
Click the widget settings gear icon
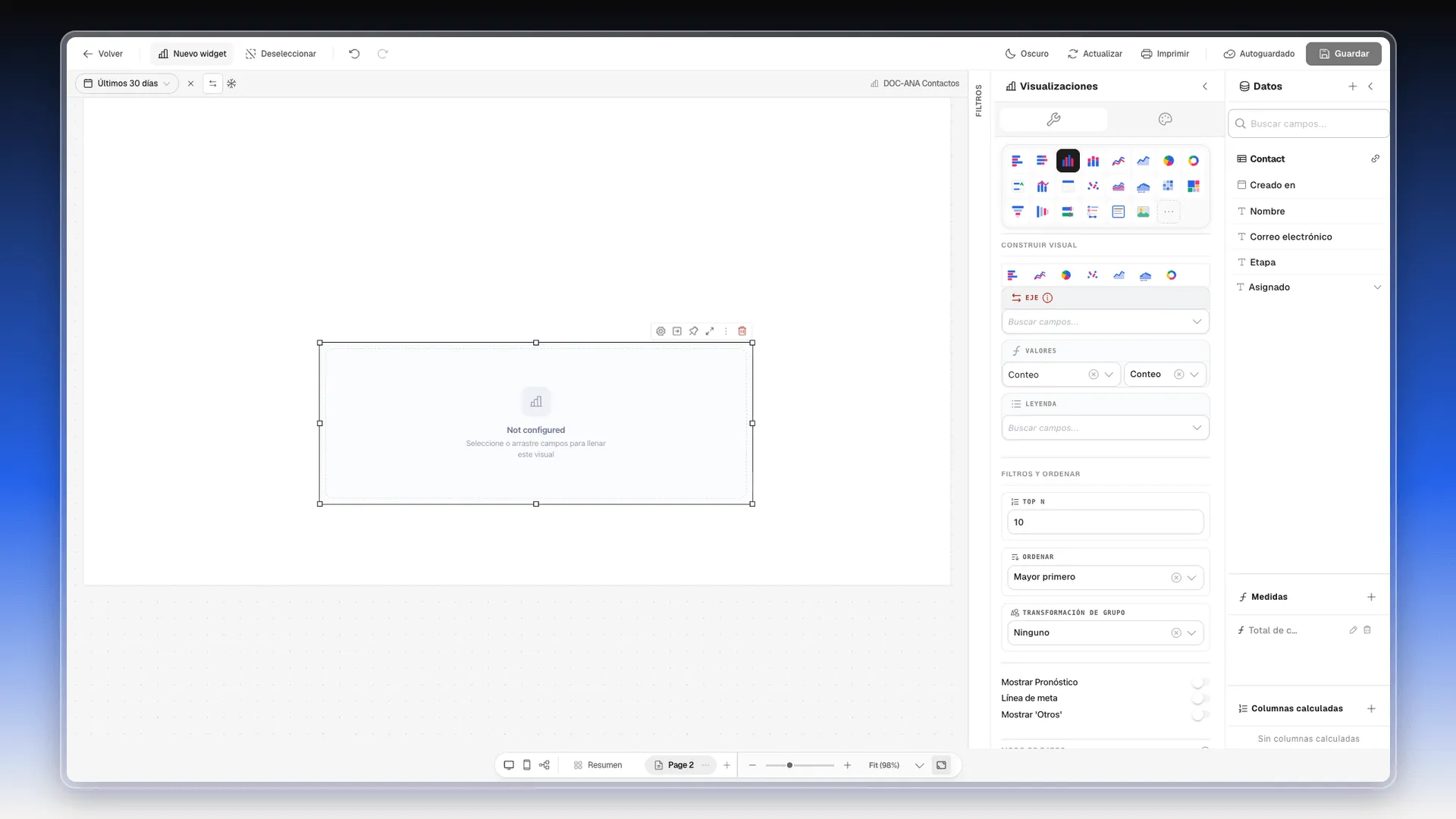[661, 331]
